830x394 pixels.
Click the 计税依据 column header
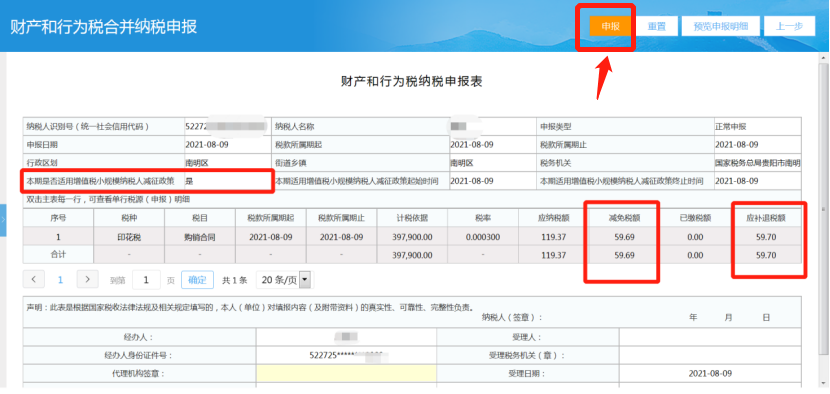coord(412,218)
